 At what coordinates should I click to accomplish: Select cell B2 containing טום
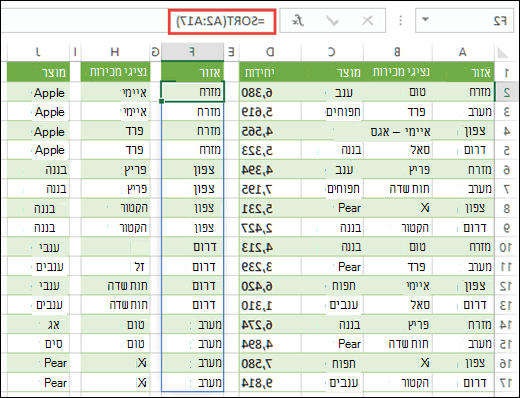pyautogui.click(x=397, y=92)
